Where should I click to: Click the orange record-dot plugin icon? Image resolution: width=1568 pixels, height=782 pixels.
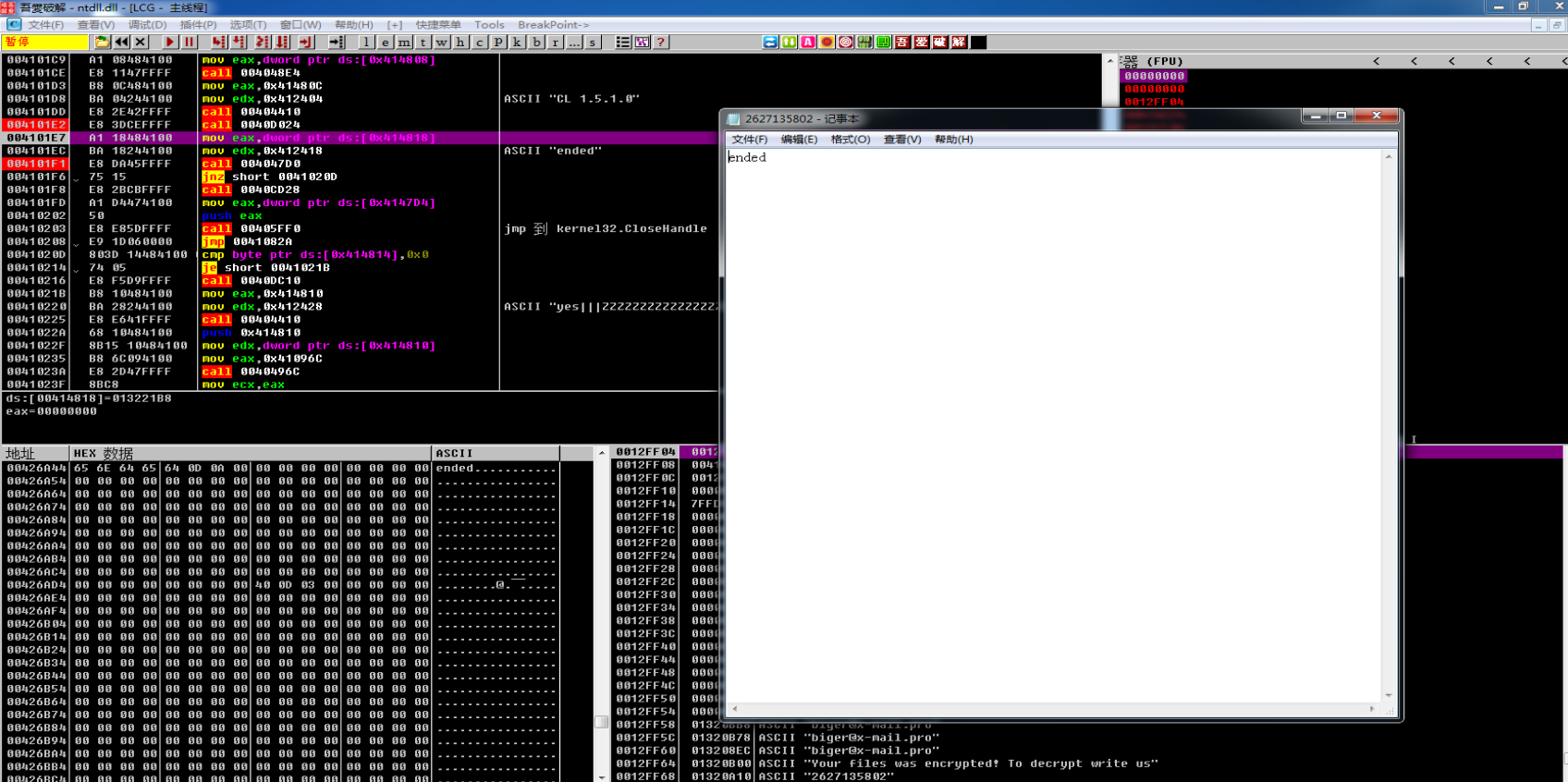click(x=827, y=43)
